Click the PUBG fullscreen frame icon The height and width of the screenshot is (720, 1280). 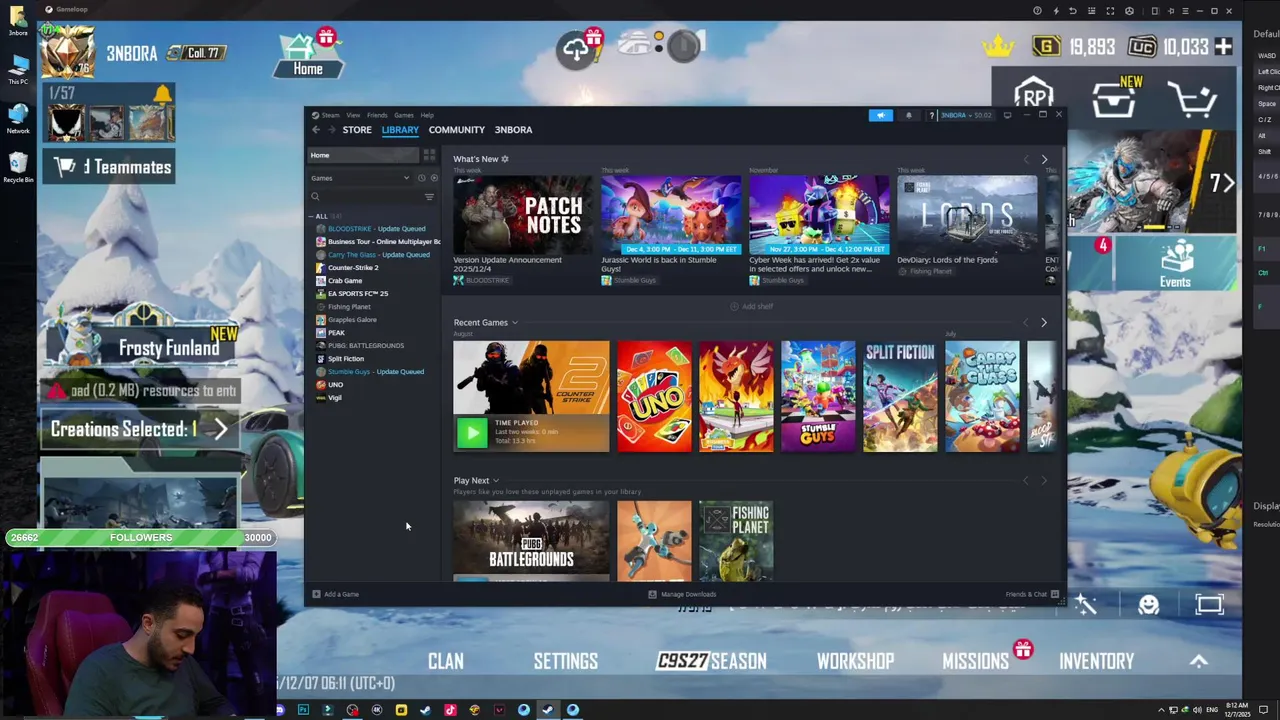[1209, 604]
